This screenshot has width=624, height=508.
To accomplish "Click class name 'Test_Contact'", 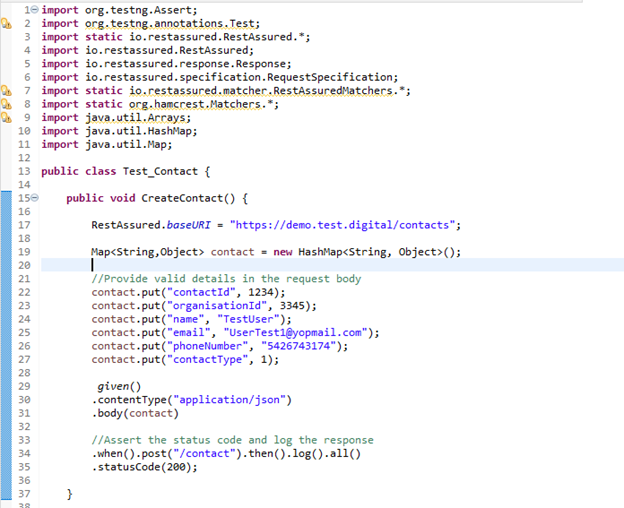I will tap(160, 171).
